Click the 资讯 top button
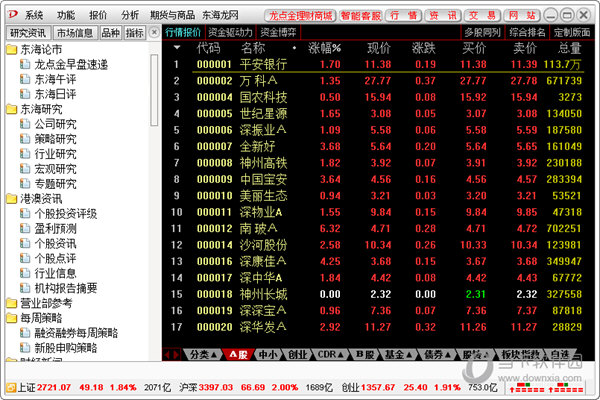This screenshot has width=600, height=400. coord(443,16)
